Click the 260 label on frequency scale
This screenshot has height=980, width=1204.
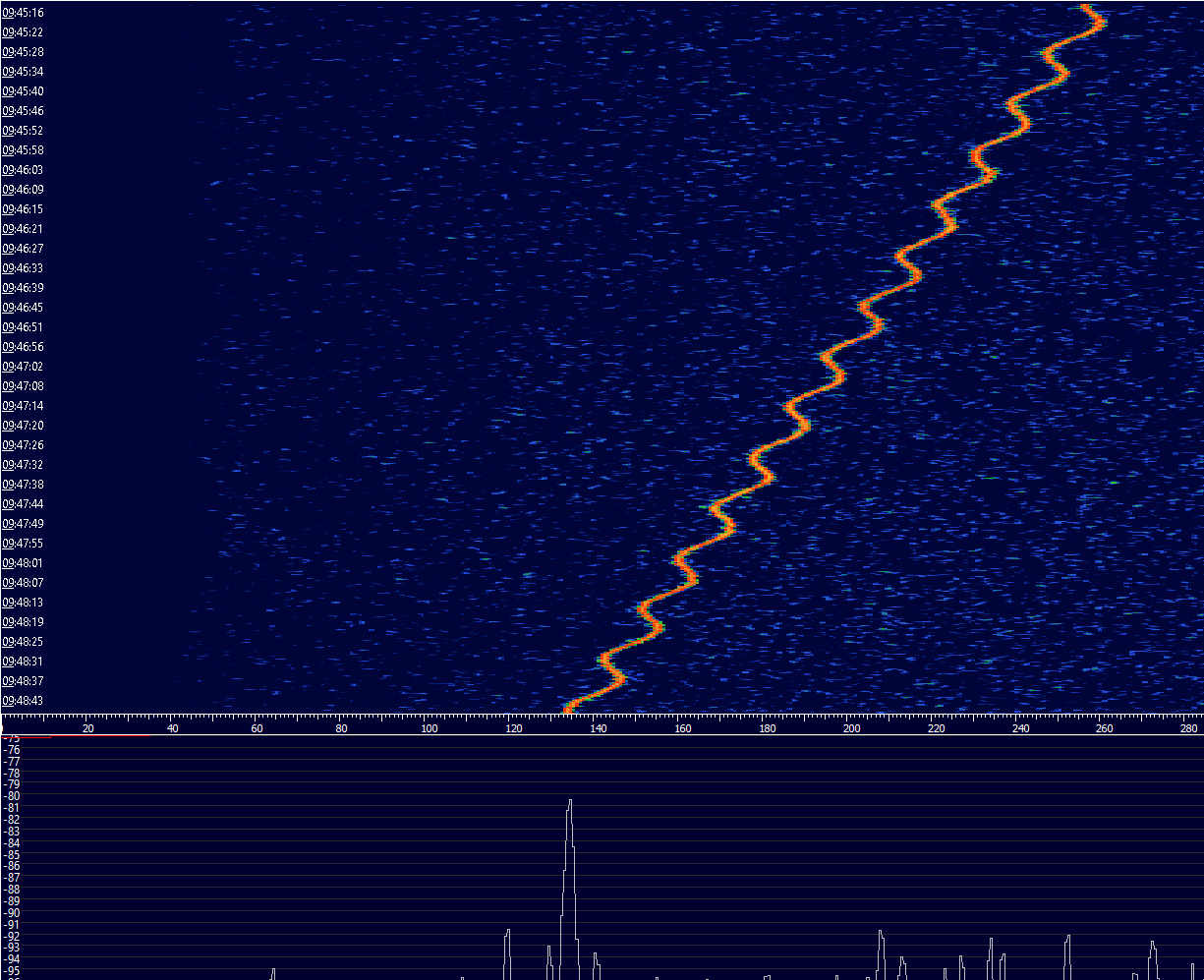(1105, 728)
